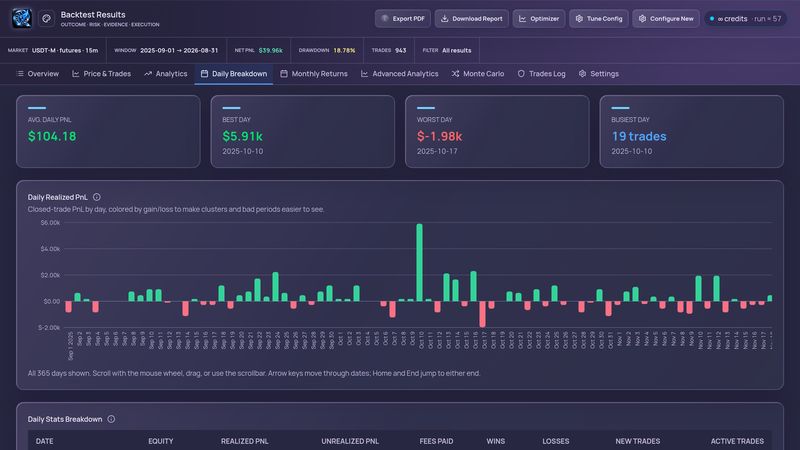Click the FEES PAID column header
Viewport: 800px width, 450px height.
point(436,441)
